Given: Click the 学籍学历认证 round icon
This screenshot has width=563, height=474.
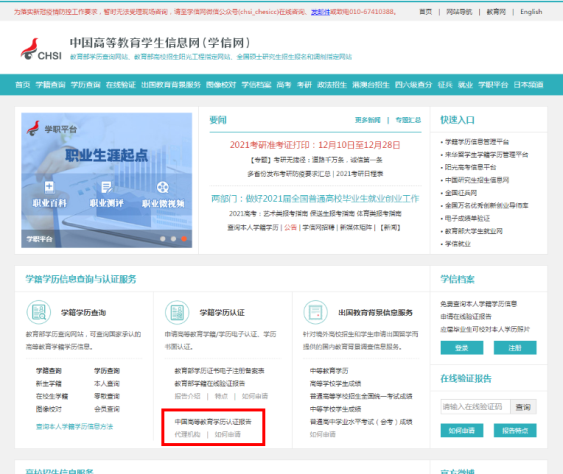Looking at the screenshot, I should pyautogui.click(x=177, y=312).
